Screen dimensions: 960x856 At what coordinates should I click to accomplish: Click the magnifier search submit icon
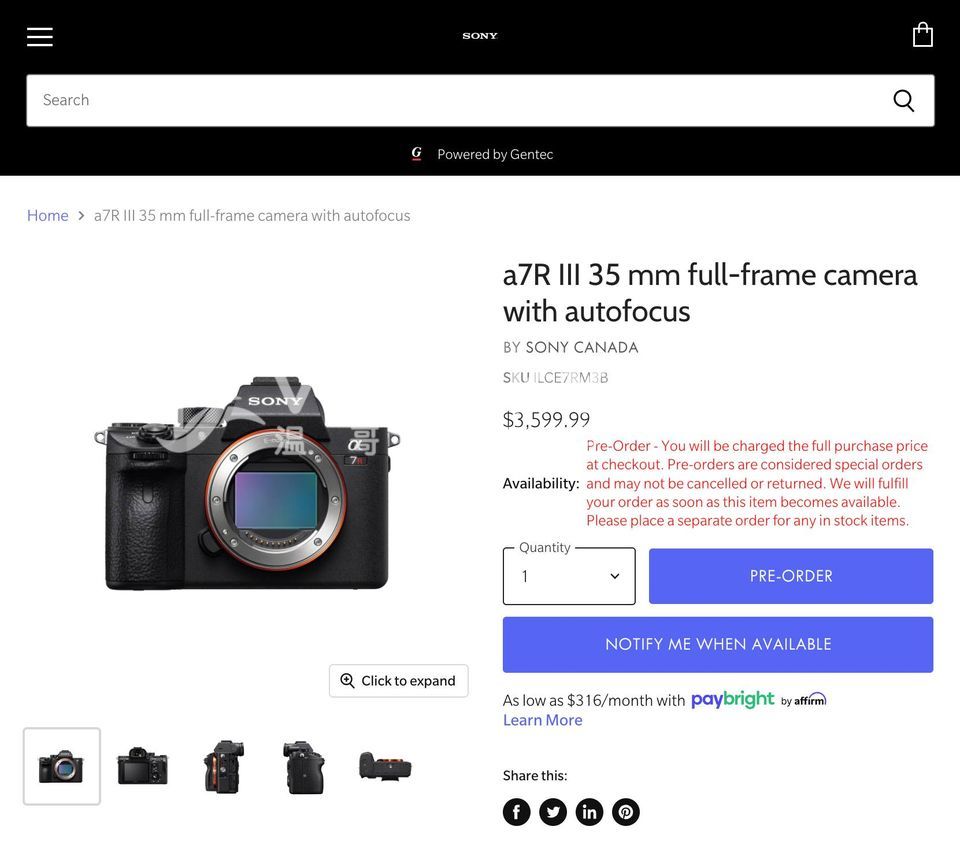903,100
